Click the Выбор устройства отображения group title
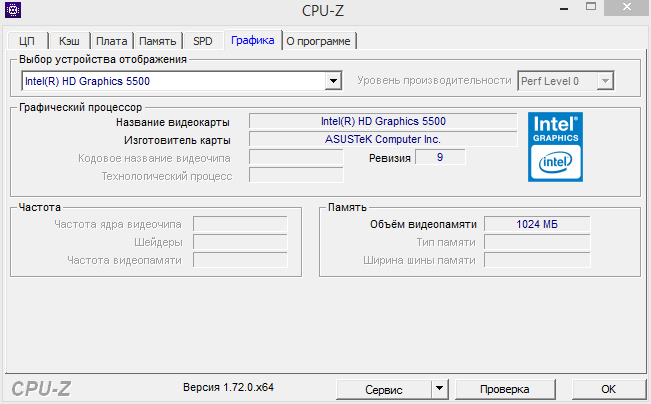The width and height of the screenshot is (651, 404). [103, 59]
